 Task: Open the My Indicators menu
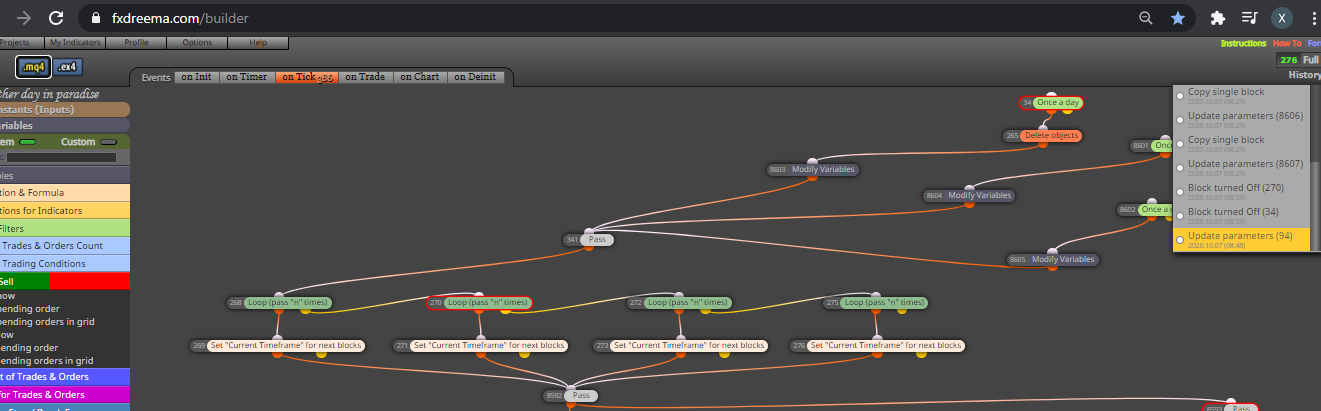(x=74, y=43)
